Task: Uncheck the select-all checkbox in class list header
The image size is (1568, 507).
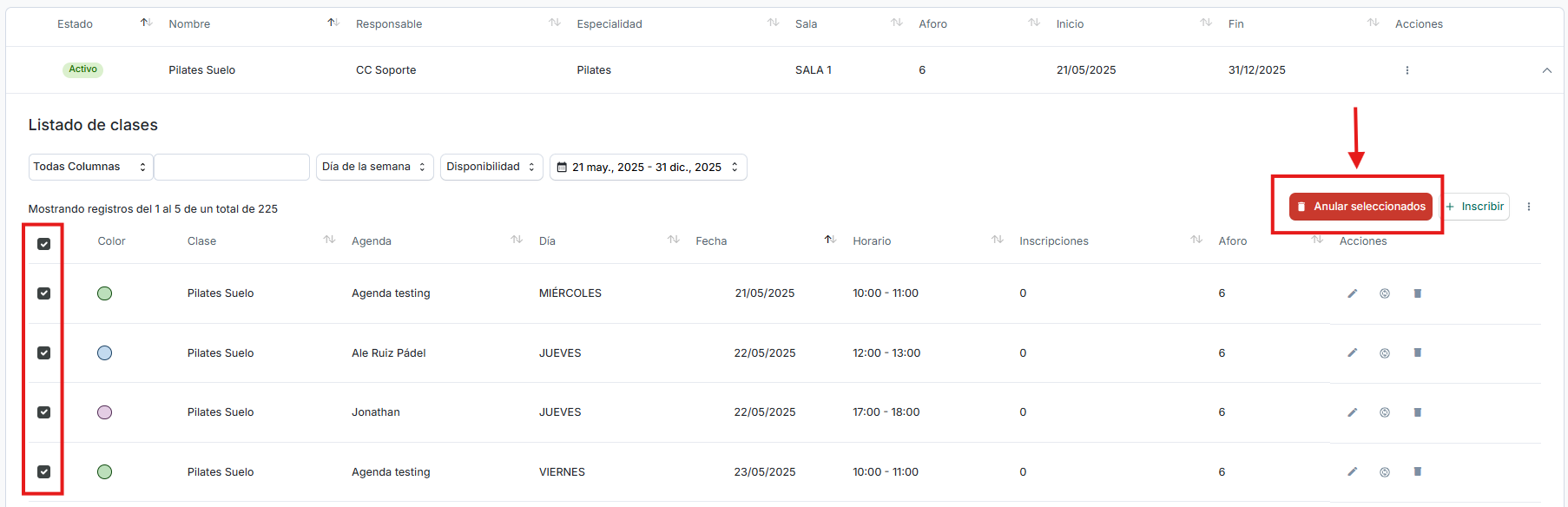Action: (44, 244)
